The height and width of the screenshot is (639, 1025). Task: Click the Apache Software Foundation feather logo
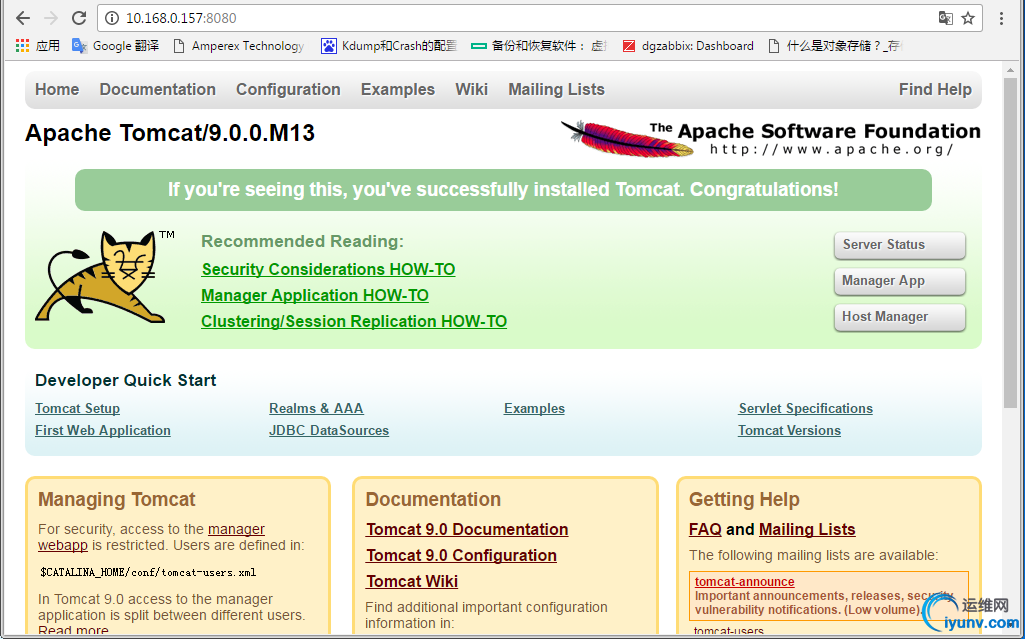(770, 139)
